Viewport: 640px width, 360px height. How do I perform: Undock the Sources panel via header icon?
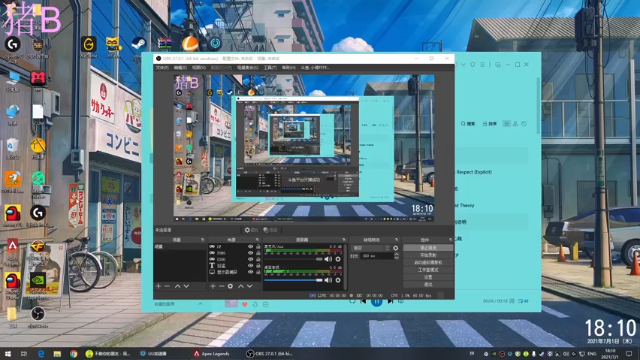pos(257,240)
